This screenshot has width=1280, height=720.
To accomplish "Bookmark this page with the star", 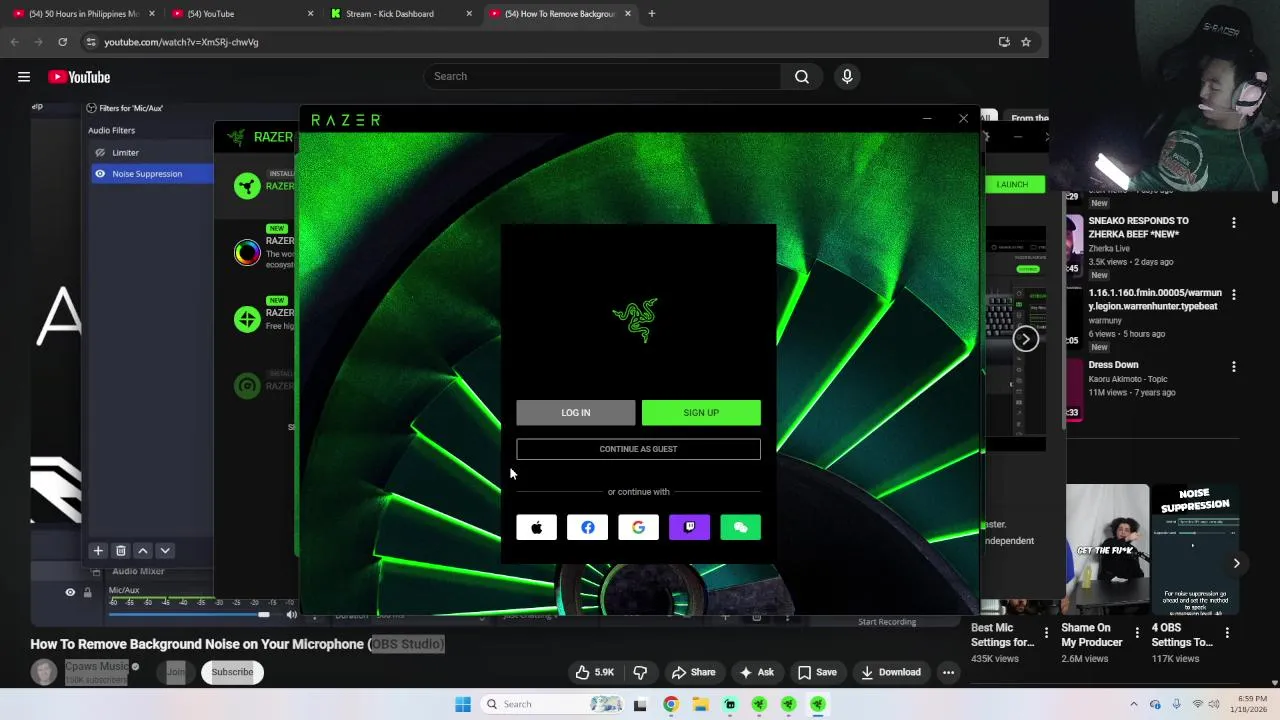I will [x=1025, y=42].
